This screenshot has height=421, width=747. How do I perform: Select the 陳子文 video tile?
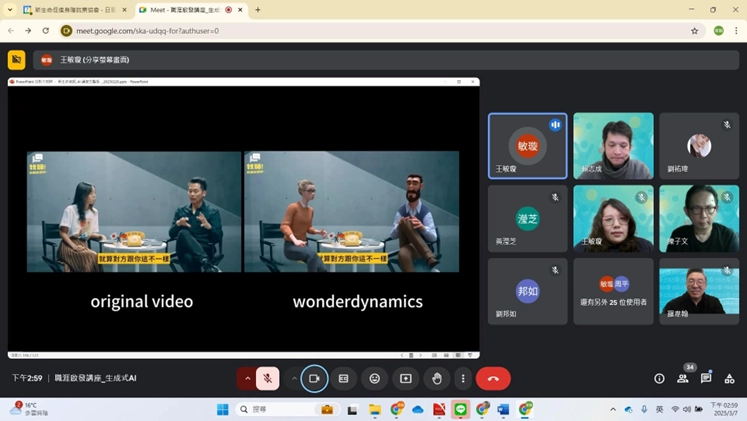699,219
